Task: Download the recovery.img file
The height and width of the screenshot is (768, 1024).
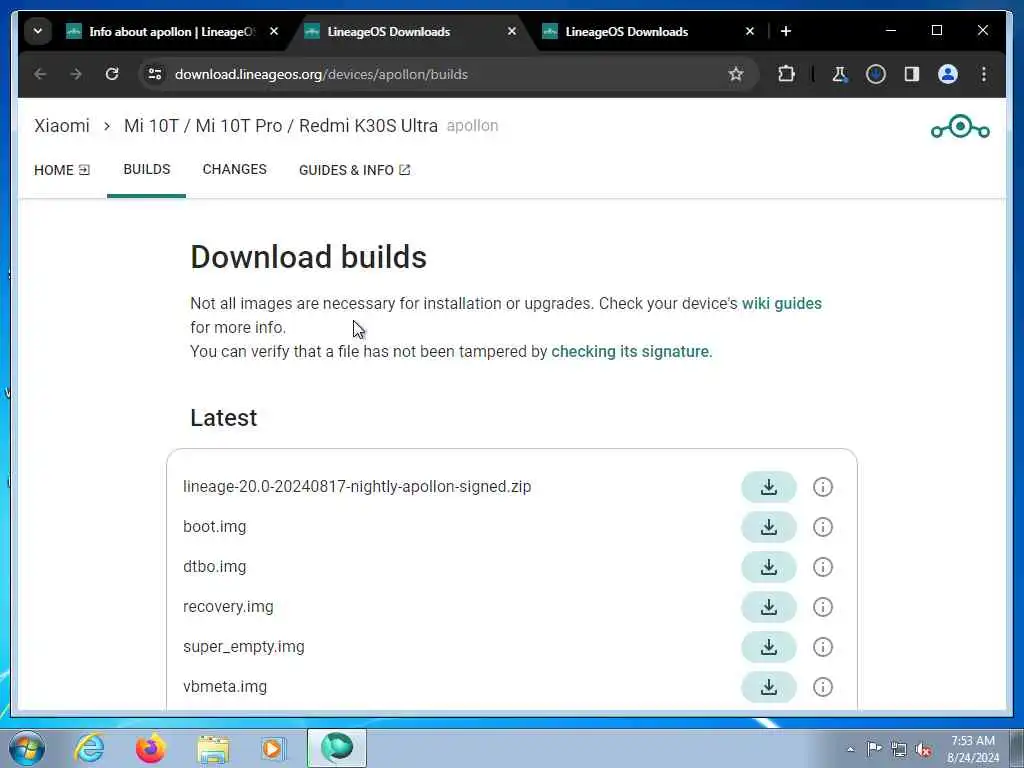Action: [x=769, y=607]
